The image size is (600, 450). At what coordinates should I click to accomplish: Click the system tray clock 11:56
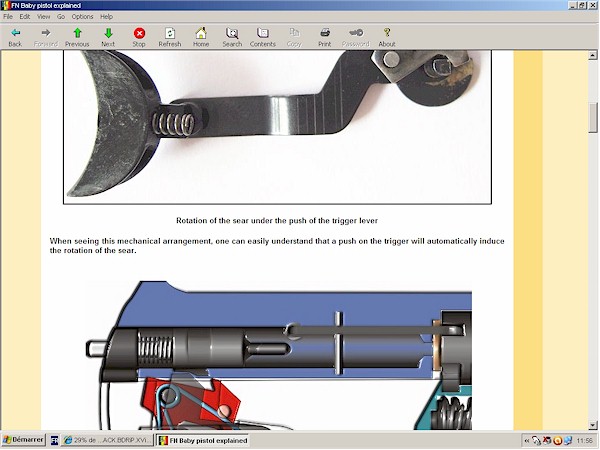pyautogui.click(x=585, y=441)
